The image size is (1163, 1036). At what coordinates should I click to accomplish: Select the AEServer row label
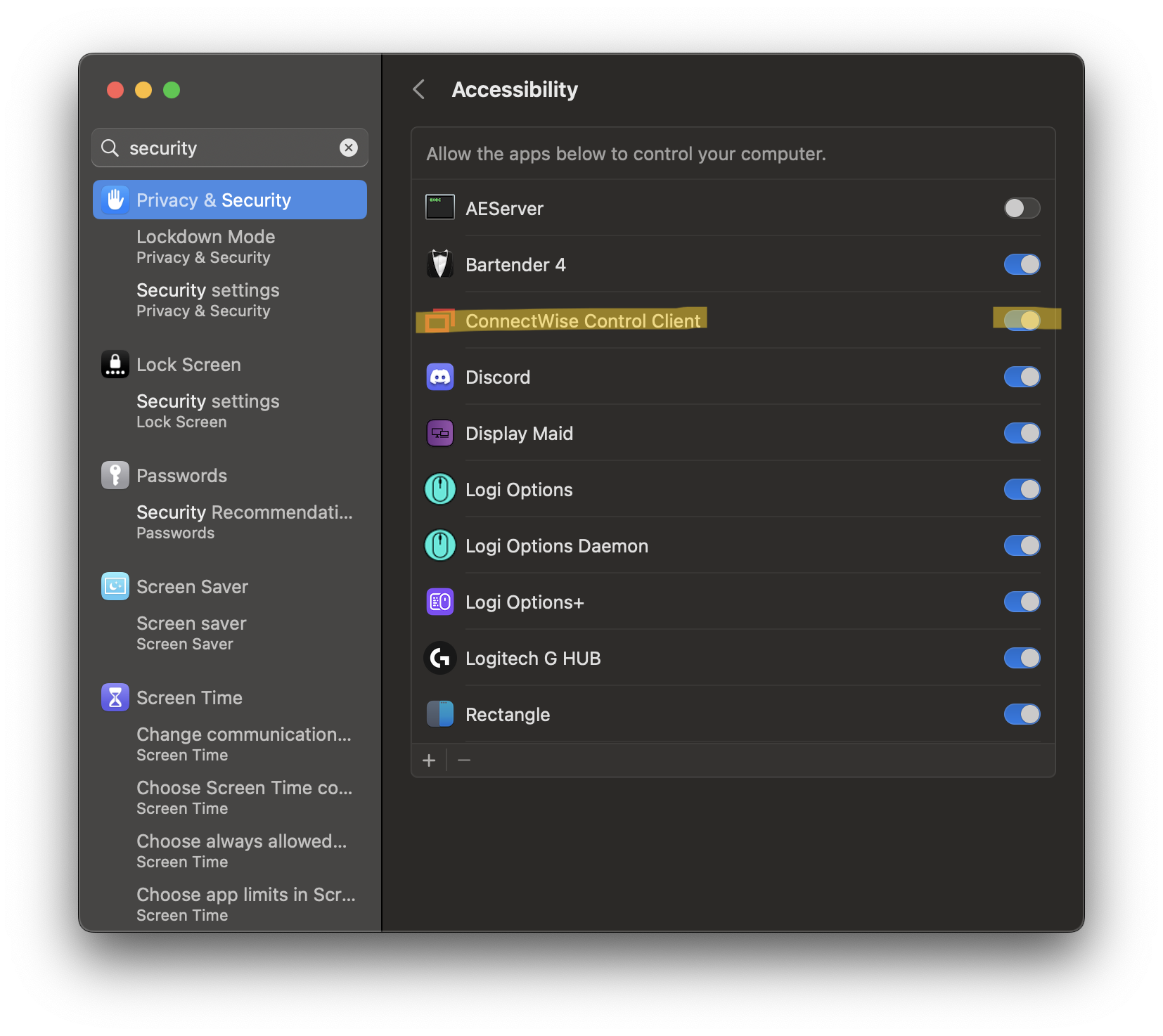[504, 209]
